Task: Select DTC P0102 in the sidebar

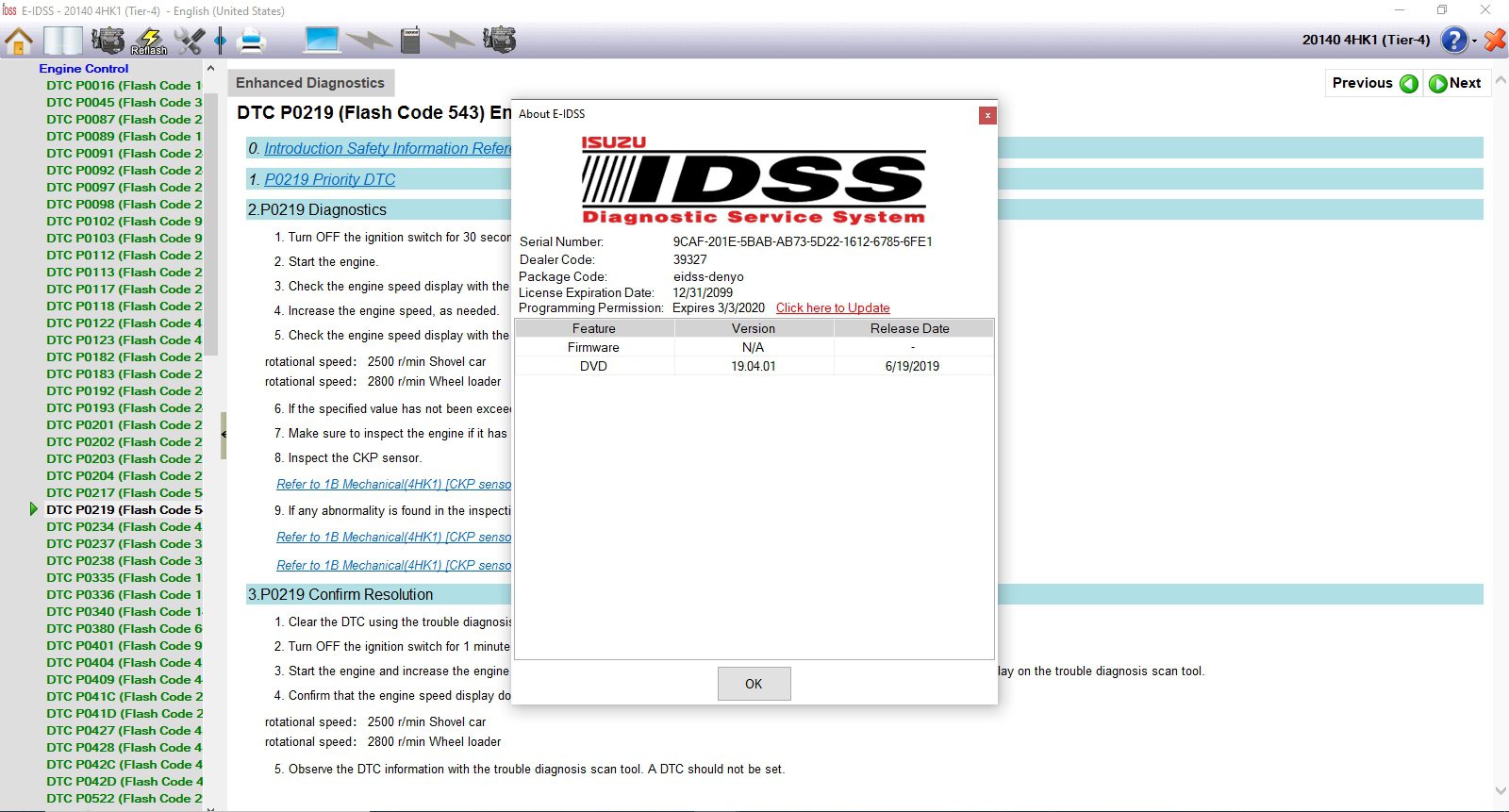Action: pos(124,221)
